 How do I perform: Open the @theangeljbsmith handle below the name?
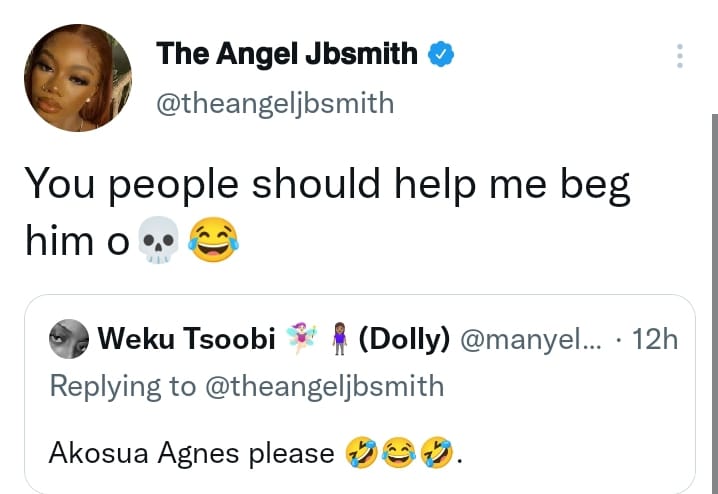(275, 103)
